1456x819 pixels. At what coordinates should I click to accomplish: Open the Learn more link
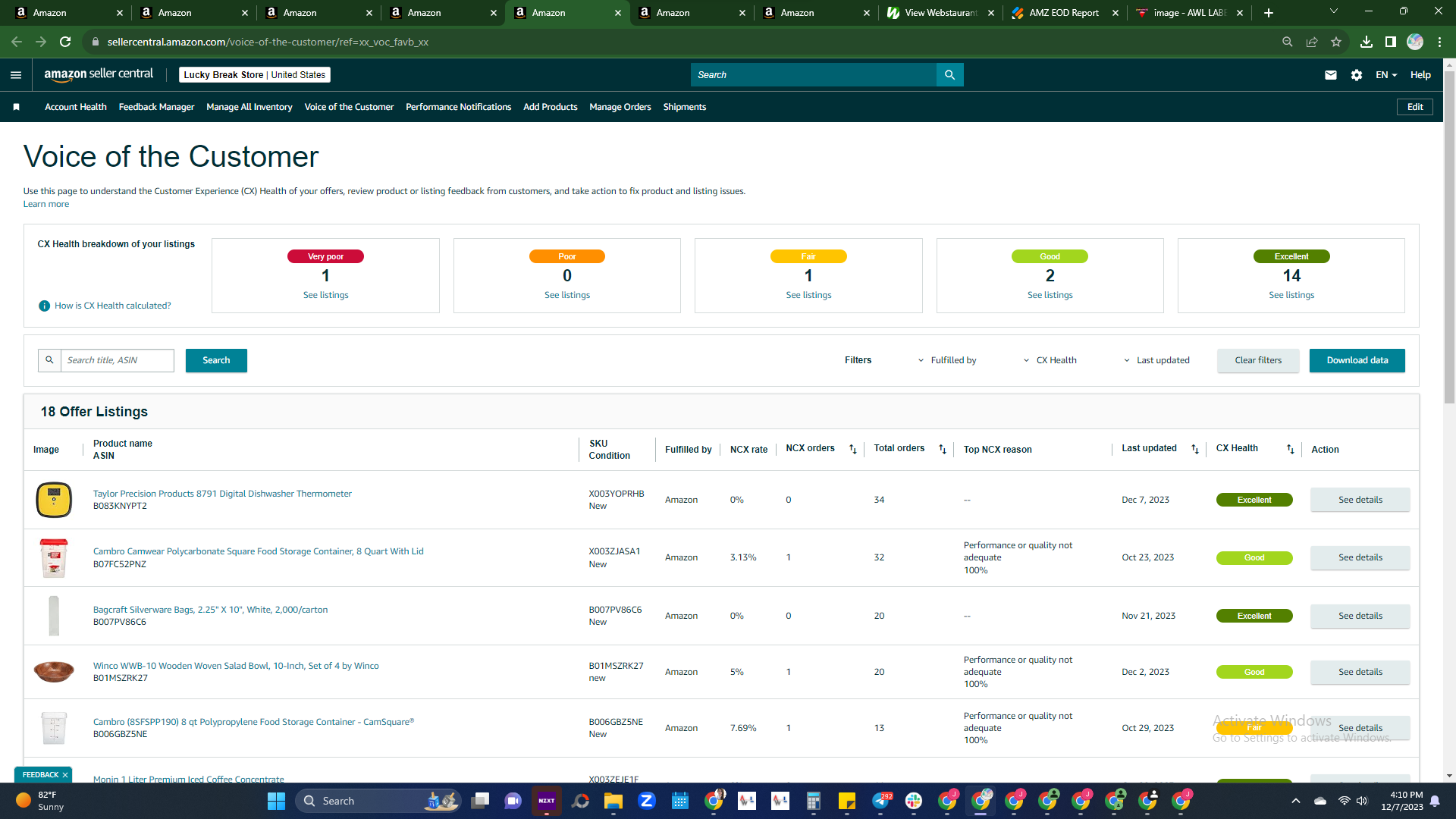click(46, 204)
